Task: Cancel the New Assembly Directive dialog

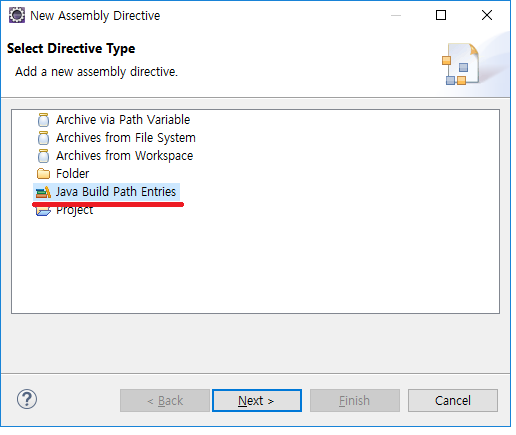Action: coord(453,400)
